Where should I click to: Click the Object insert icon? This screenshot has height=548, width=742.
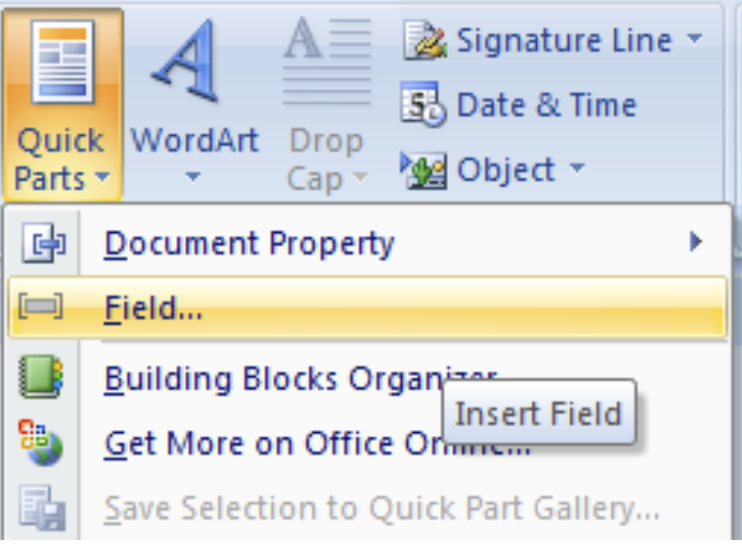coord(423,170)
